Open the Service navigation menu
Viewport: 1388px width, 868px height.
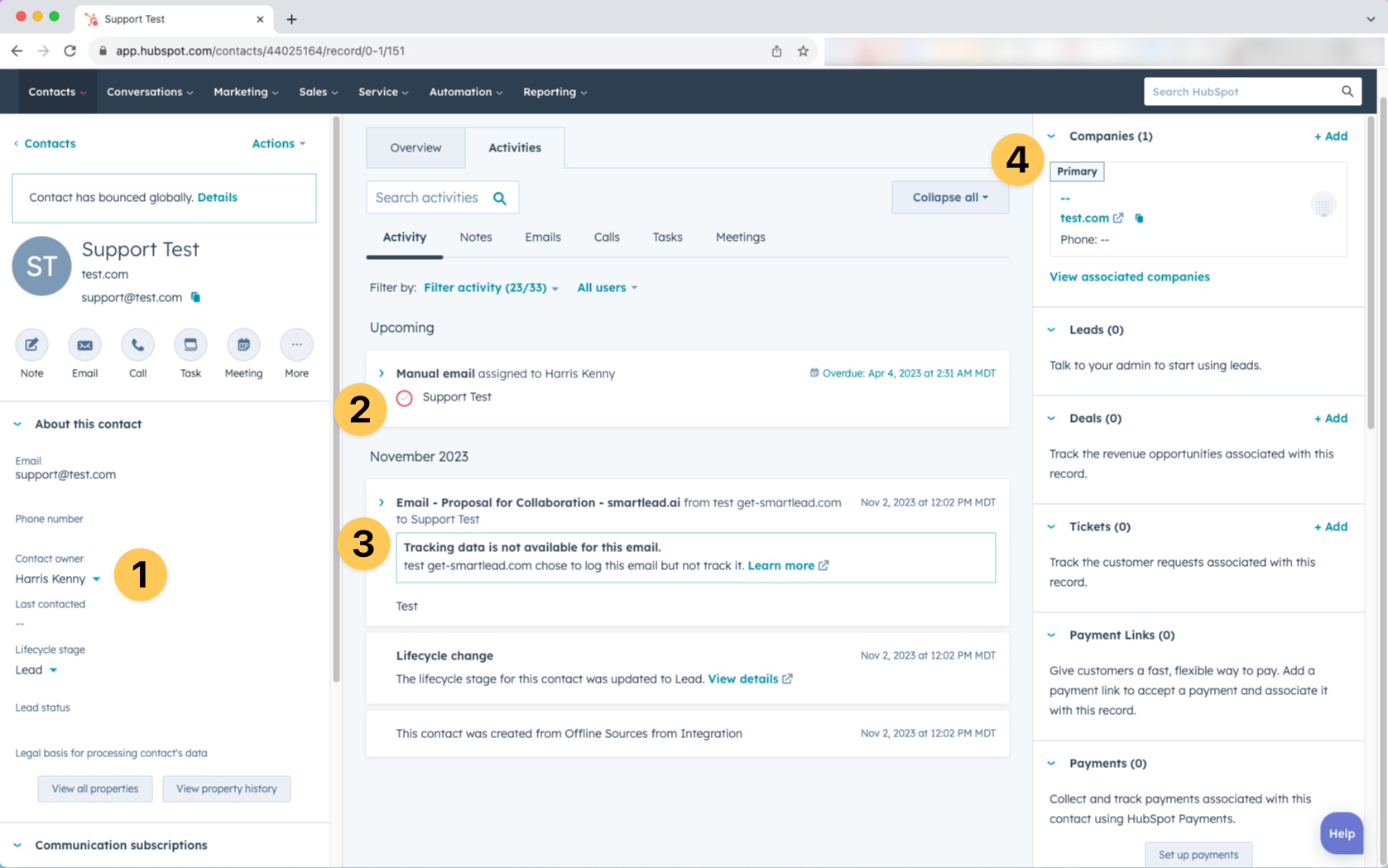pyautogui.click(x=383, y=92)
